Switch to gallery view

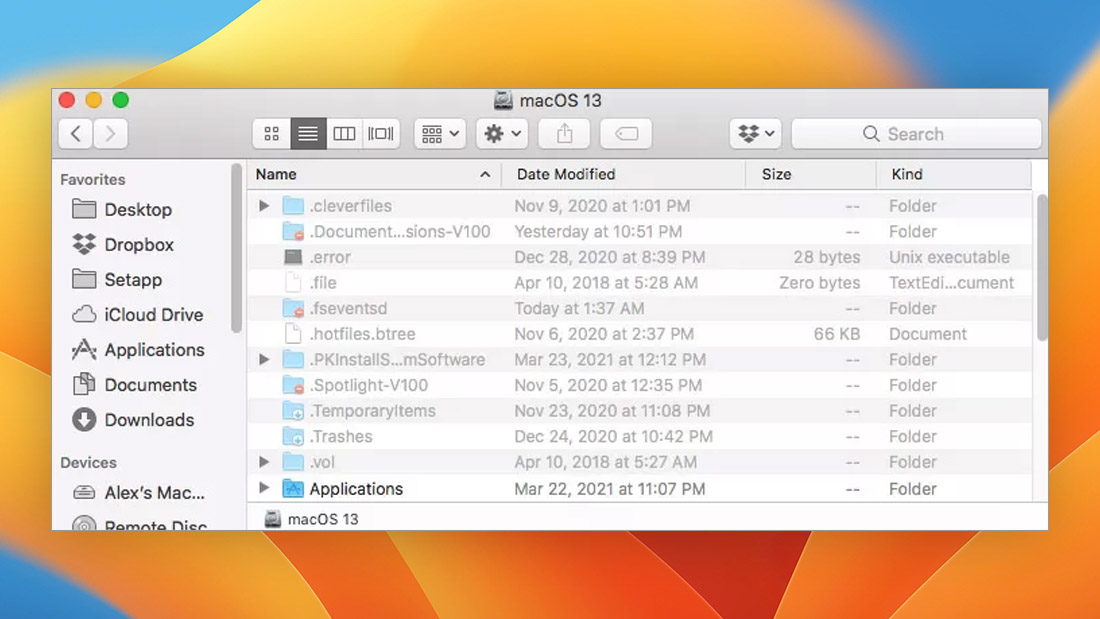(381, 133)
